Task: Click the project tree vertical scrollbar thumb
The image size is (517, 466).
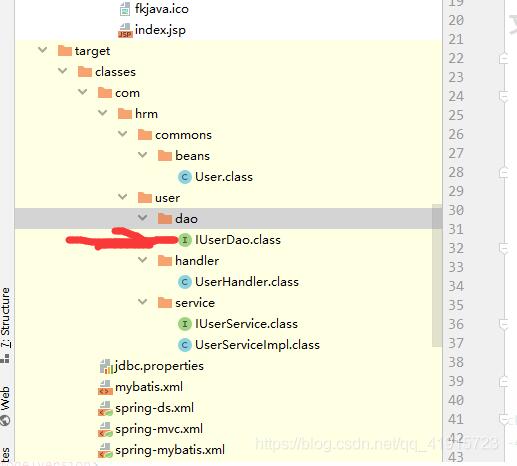Action: point(437,276)
